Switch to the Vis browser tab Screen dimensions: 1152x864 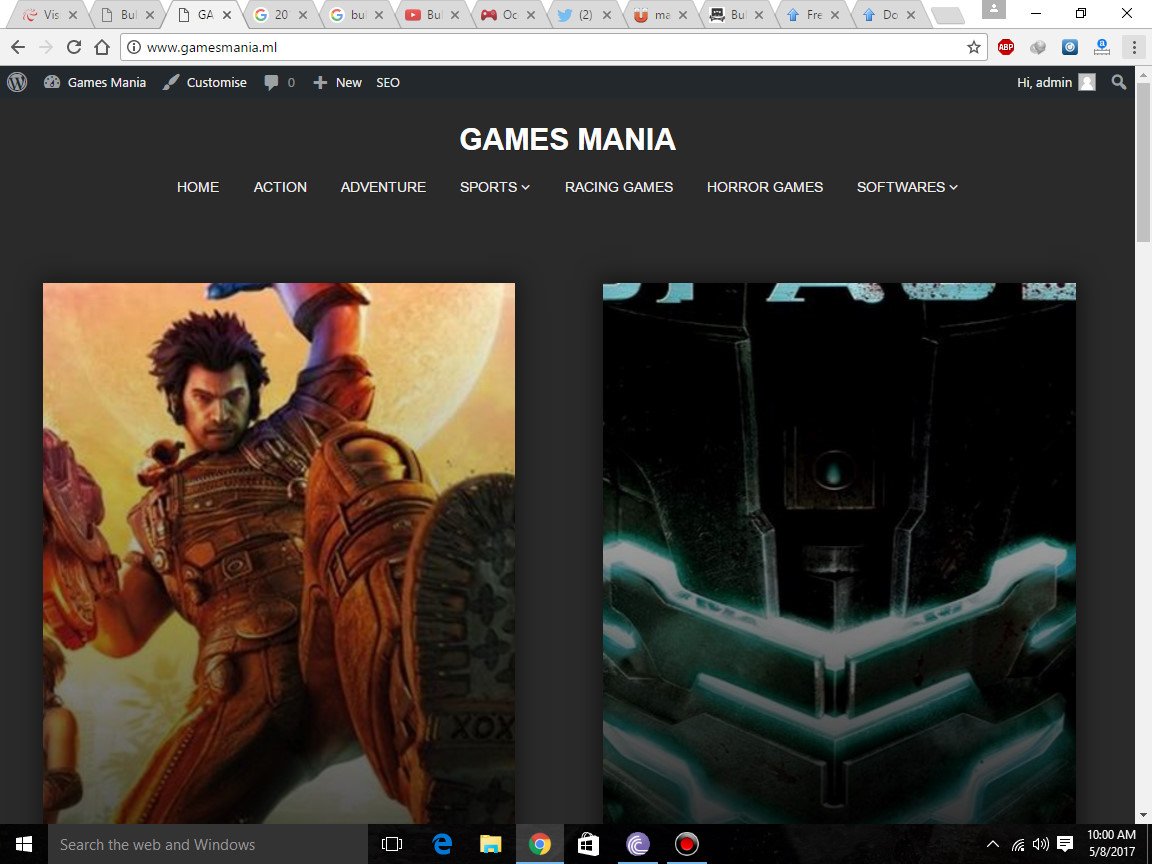tap(51, 15)
